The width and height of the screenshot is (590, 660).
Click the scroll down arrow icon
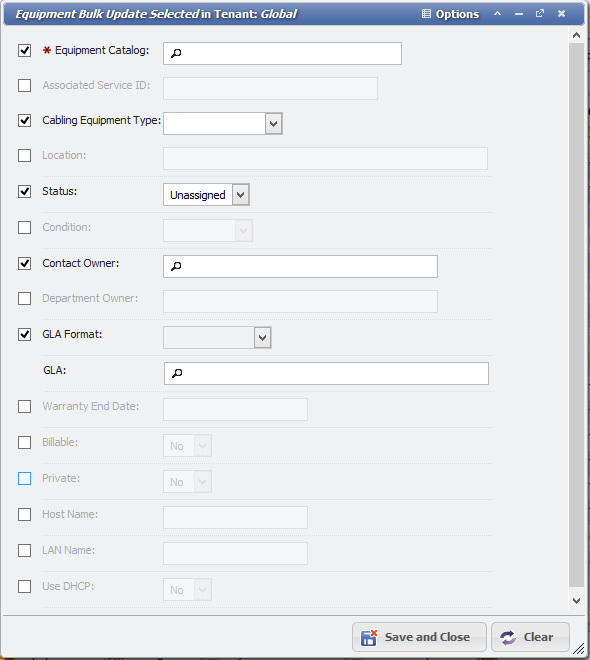coord(577,601)
